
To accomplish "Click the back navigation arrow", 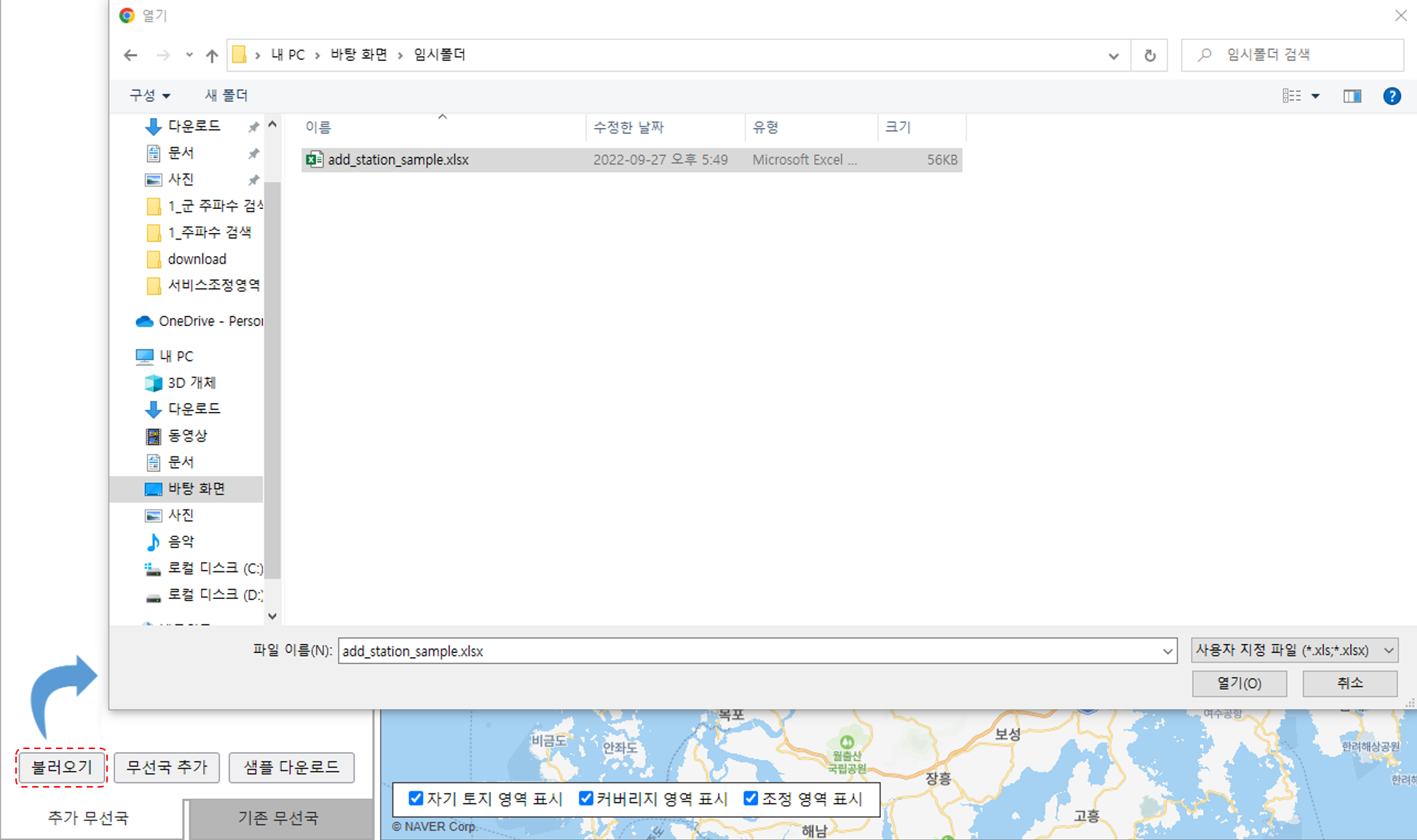I will tap(130, 55).
